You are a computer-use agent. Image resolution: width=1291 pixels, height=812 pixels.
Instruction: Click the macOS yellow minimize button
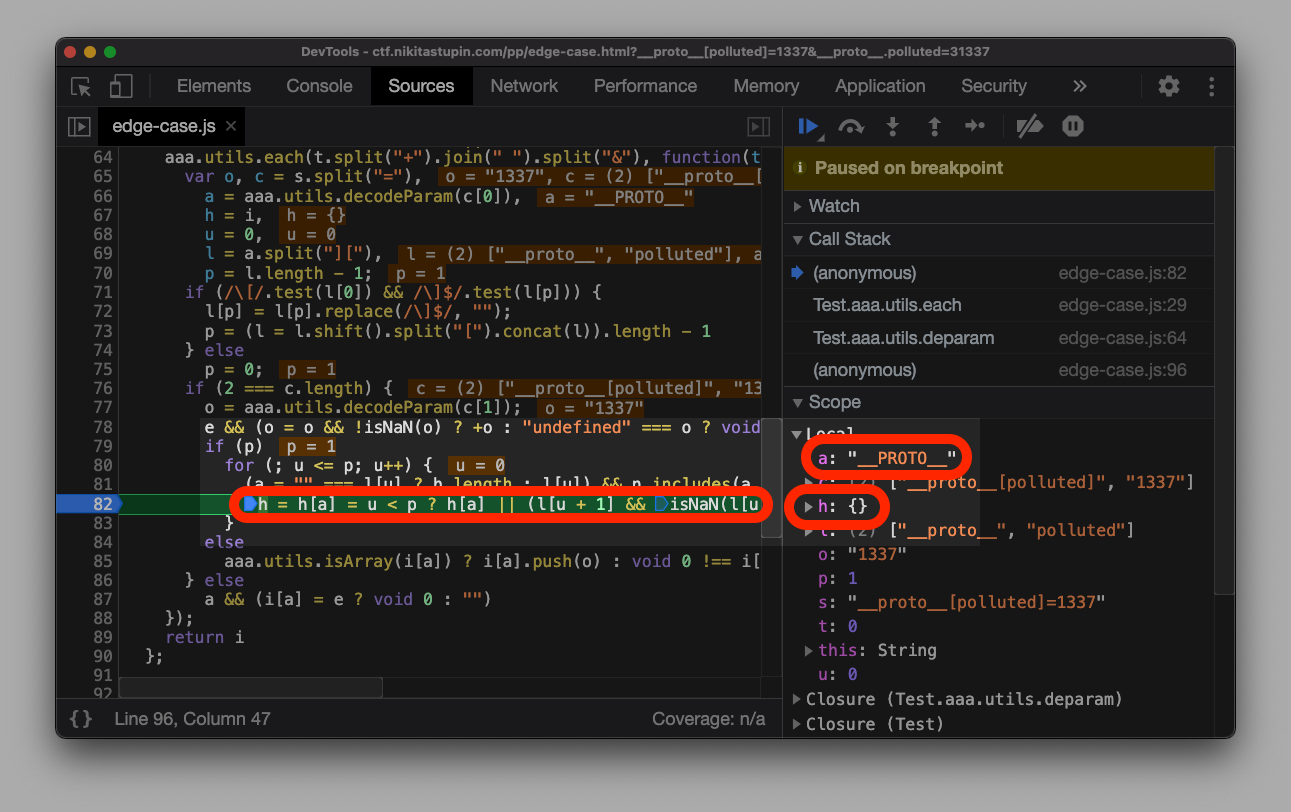coord(90,52)
